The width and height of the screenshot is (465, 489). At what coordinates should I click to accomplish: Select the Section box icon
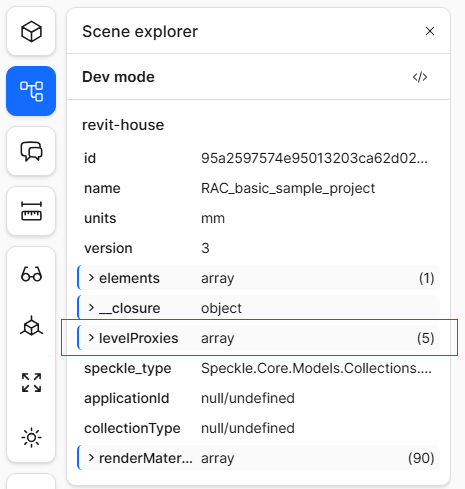31,326
